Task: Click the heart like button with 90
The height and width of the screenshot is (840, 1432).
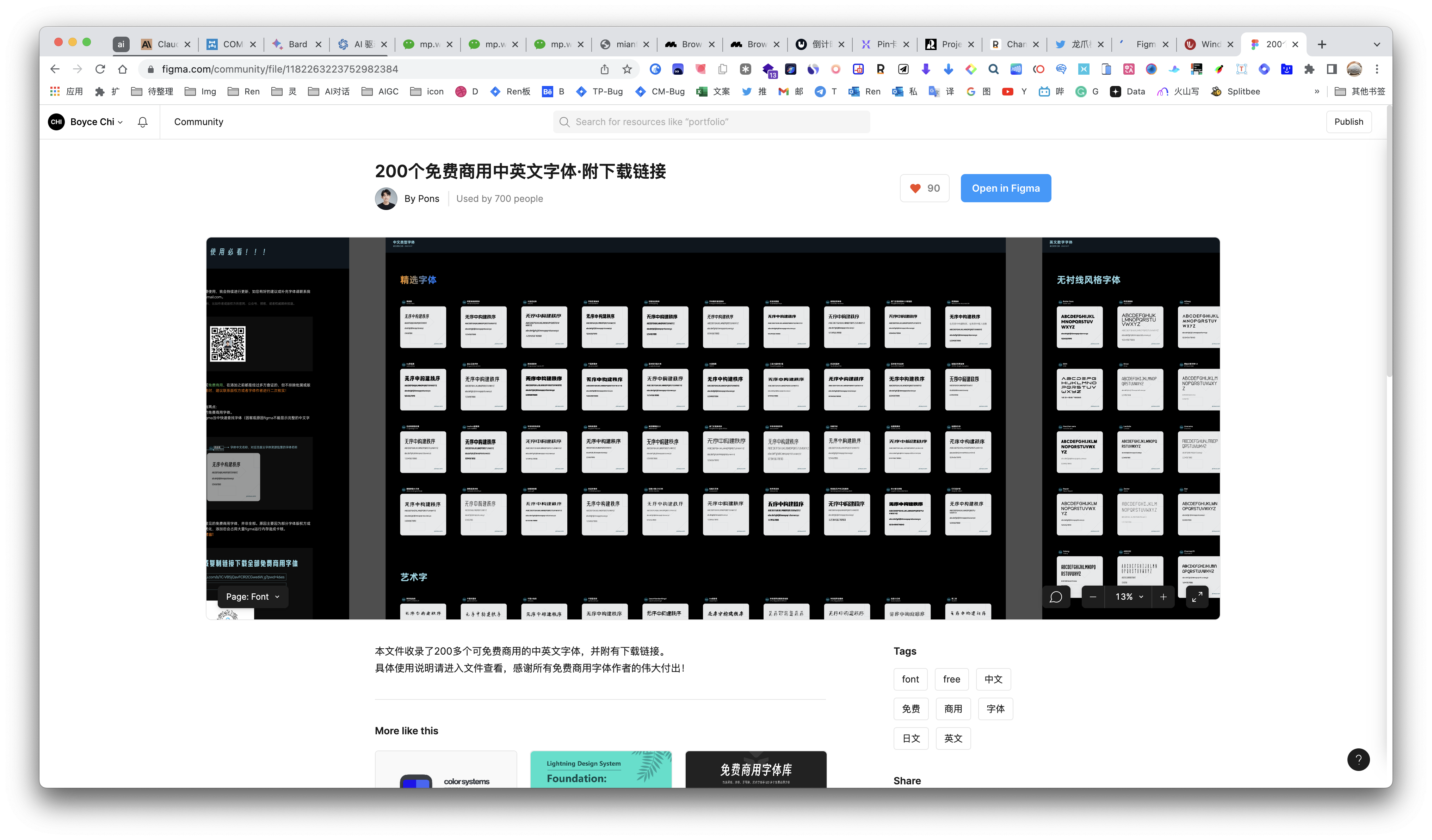Action: pos(924,188)
